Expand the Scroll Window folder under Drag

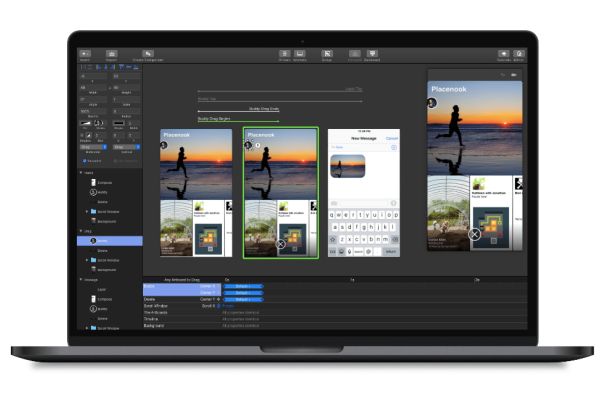tap(87, 260)
